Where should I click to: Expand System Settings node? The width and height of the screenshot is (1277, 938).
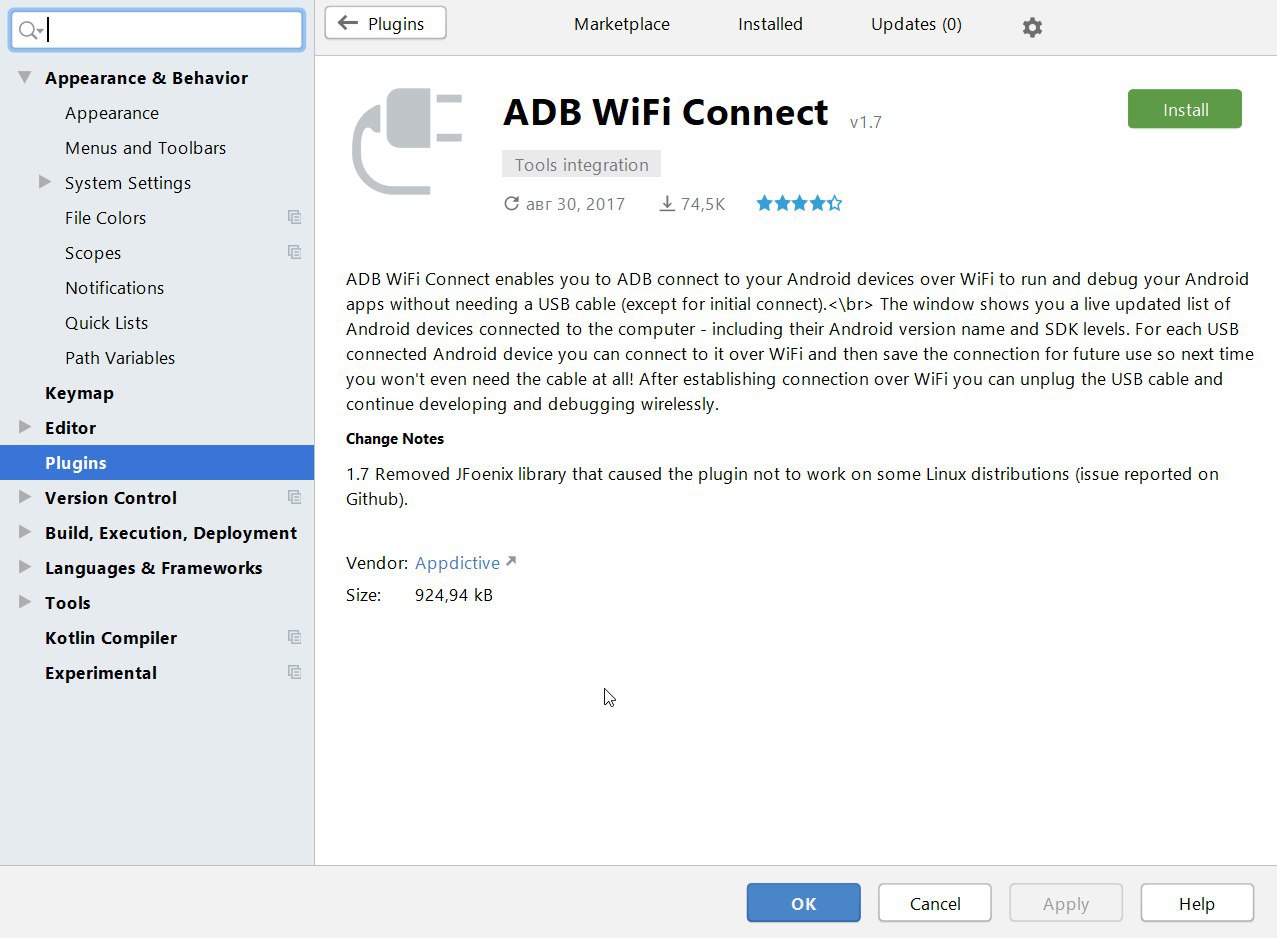pyautogui.click(x=45, y=182)
